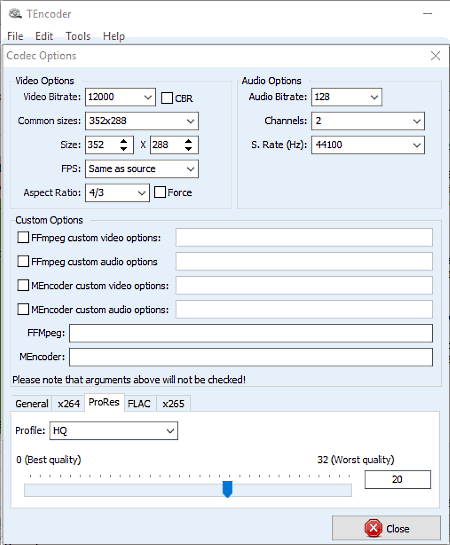The image size is (450, 545).
Task: Expand the ProRes Profile dropdown
Action: click(x=170, y=431)
